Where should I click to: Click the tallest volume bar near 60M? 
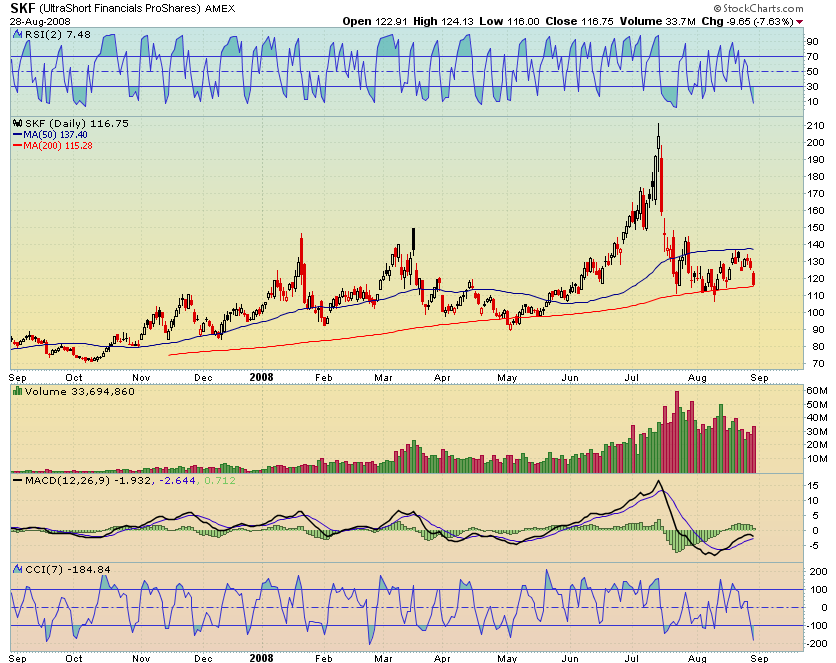(x=677, y=432)
